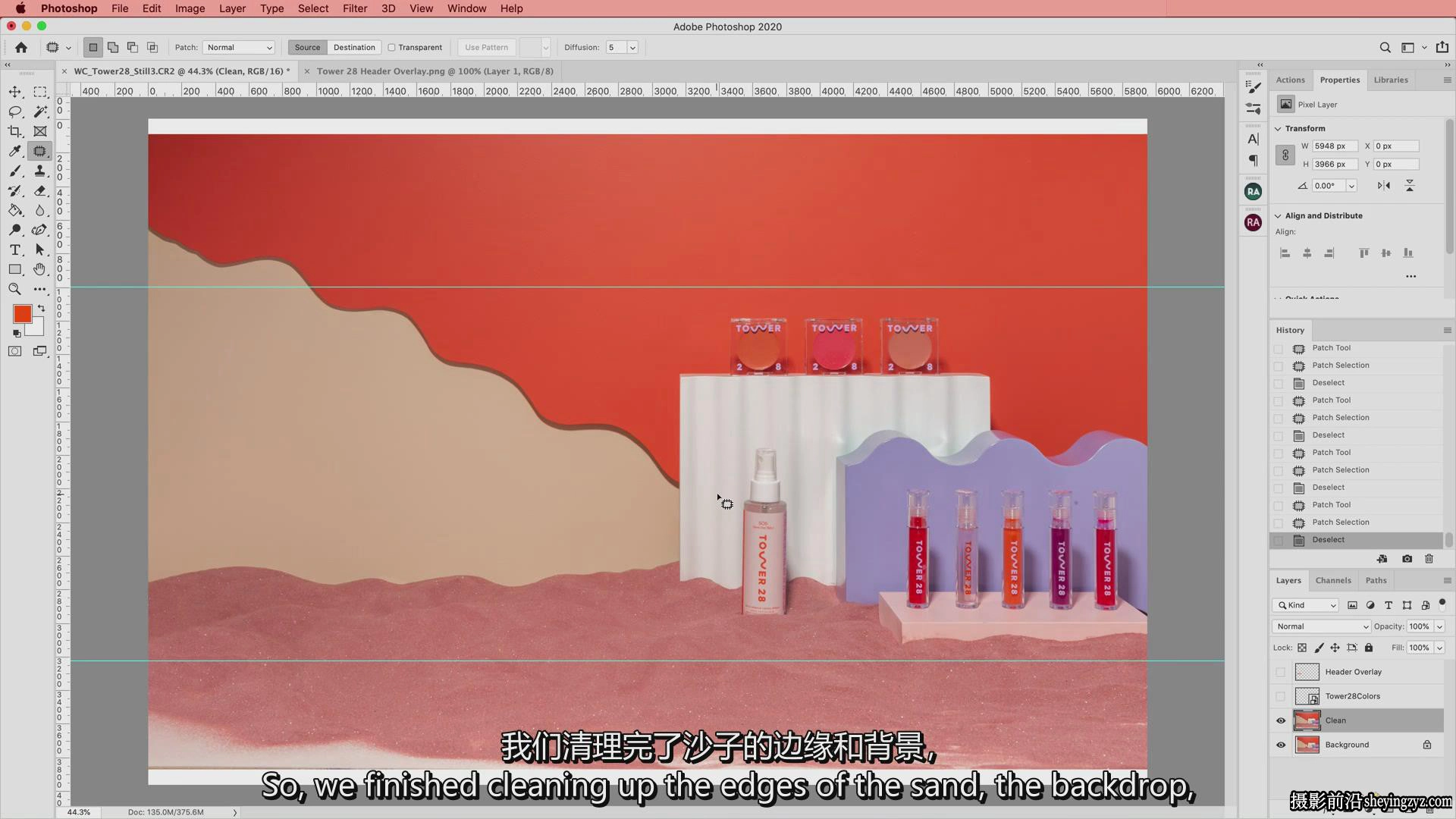Delete current state trash icon in History
The width and height of the screenshot is (1456, 819).
coord(1429,559)
